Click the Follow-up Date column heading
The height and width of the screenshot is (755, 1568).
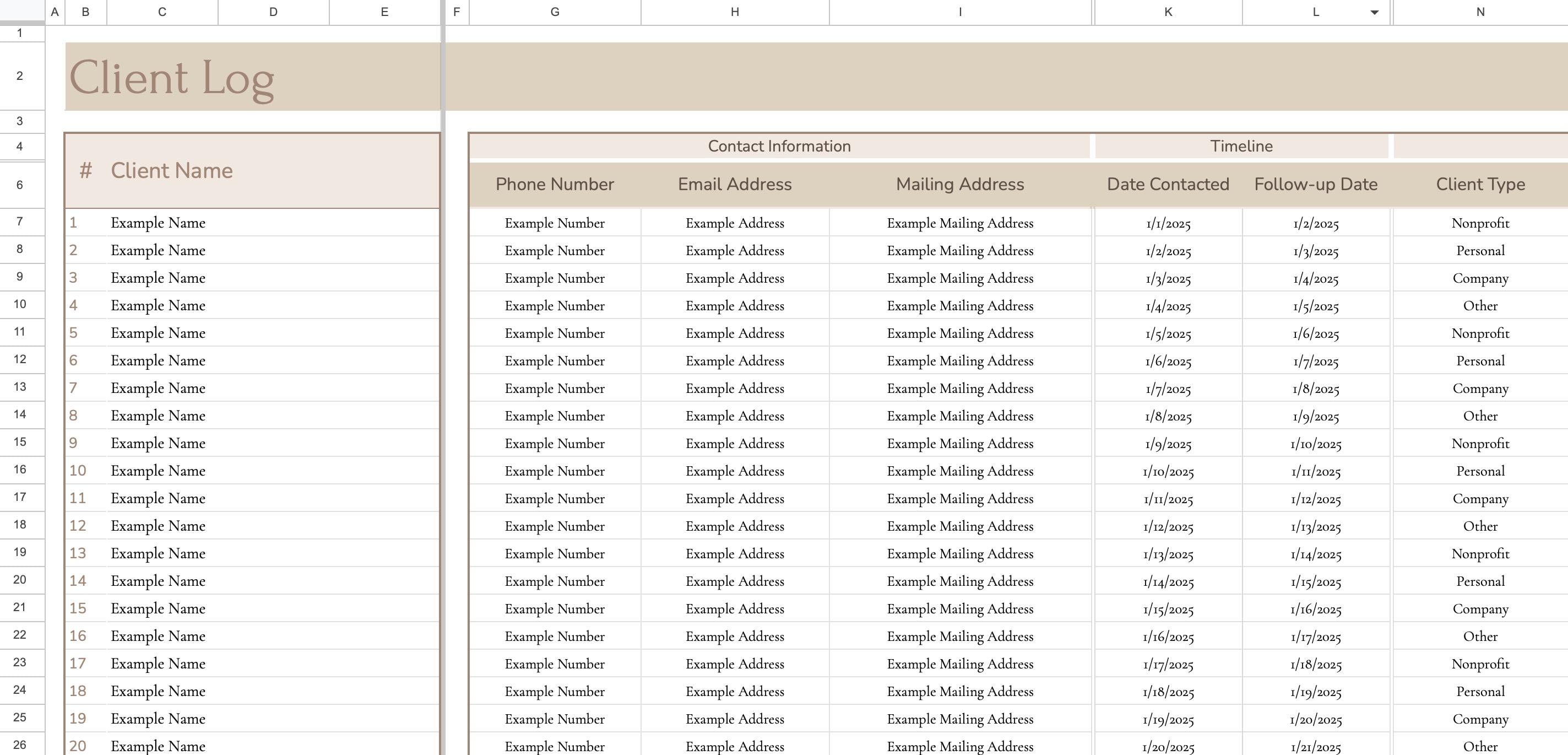[x=1316, y=185]
